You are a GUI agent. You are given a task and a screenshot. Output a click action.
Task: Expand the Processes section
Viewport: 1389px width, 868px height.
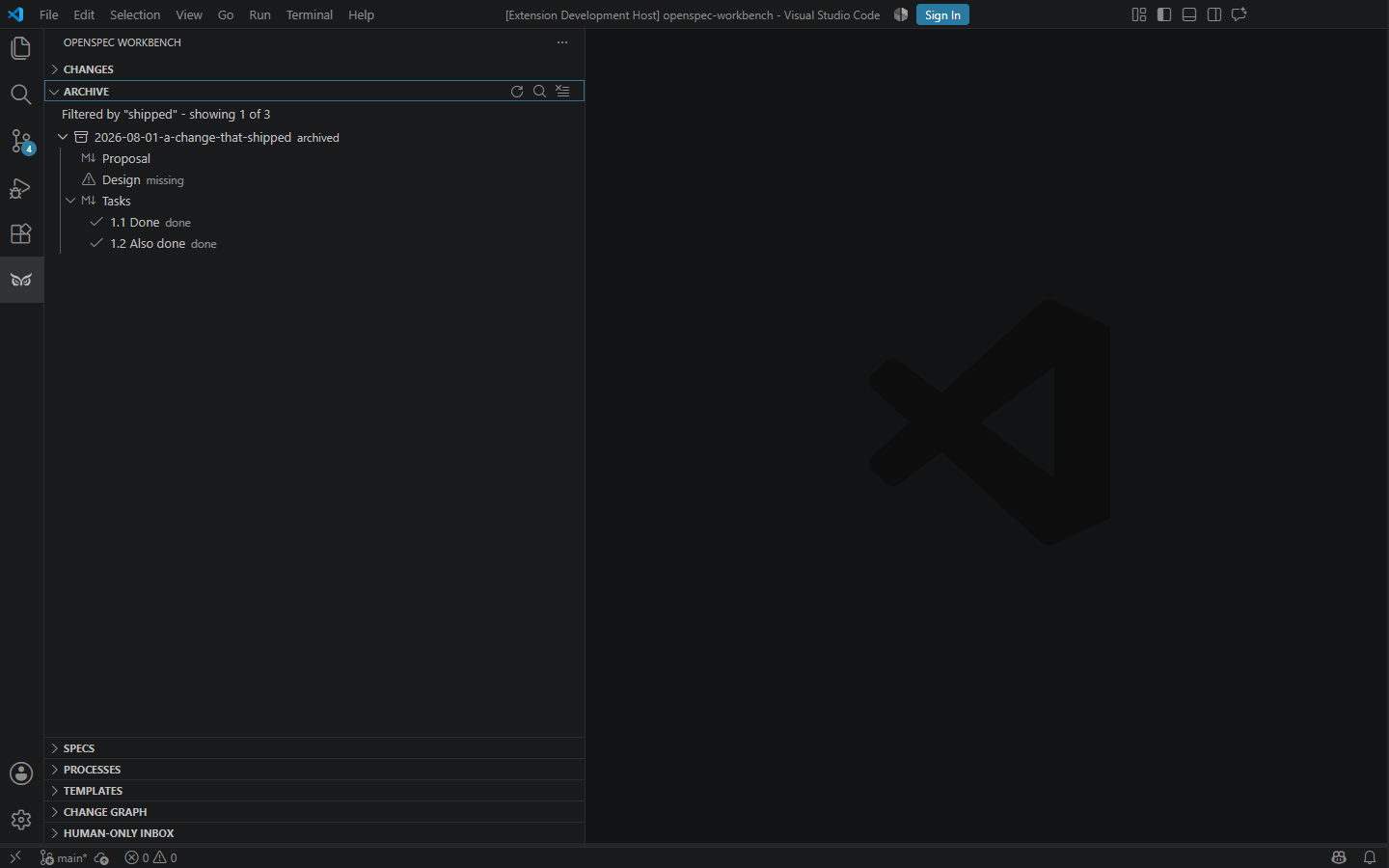[x=314, y=770]
